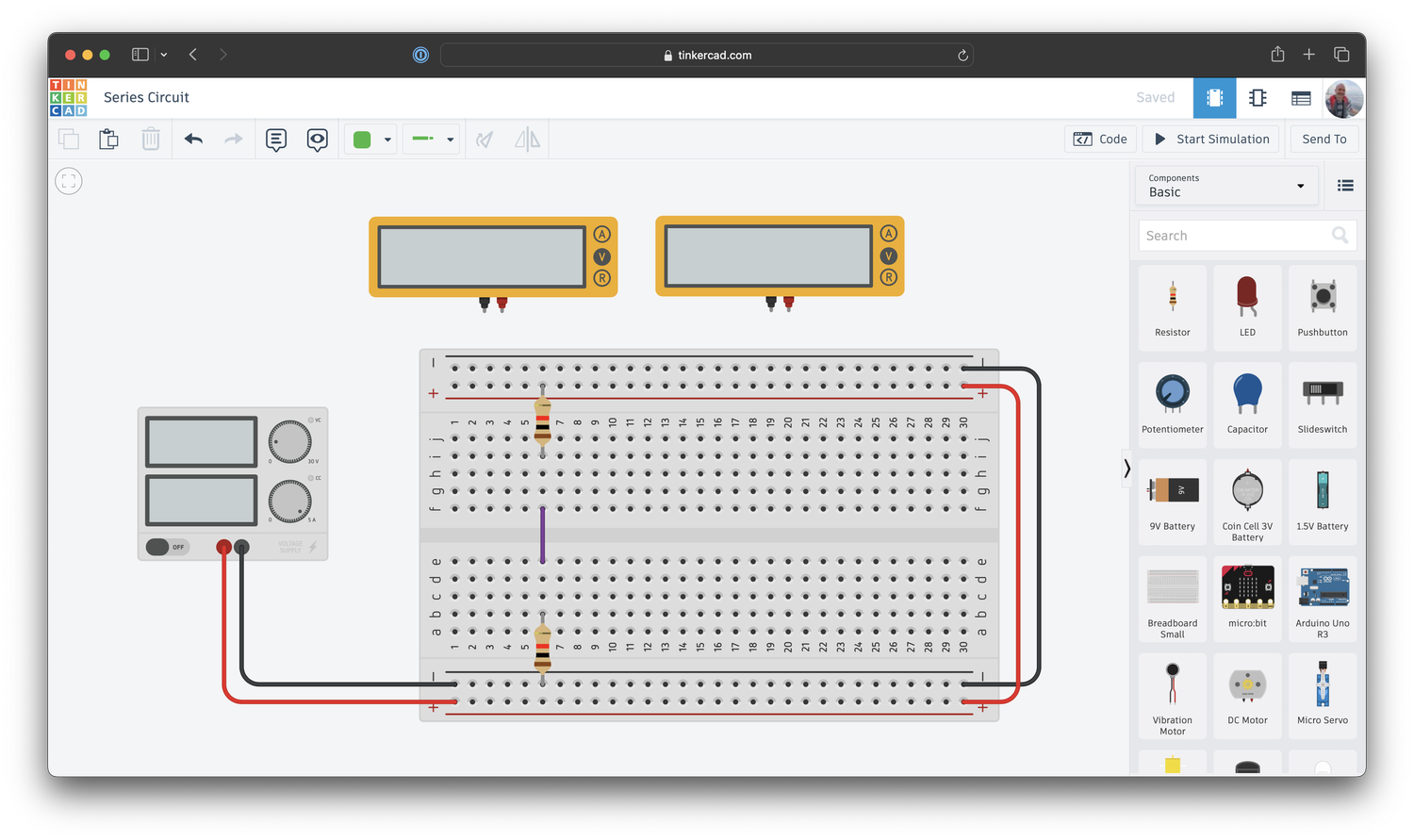Select the Undo icon in the toolbar

193,139
